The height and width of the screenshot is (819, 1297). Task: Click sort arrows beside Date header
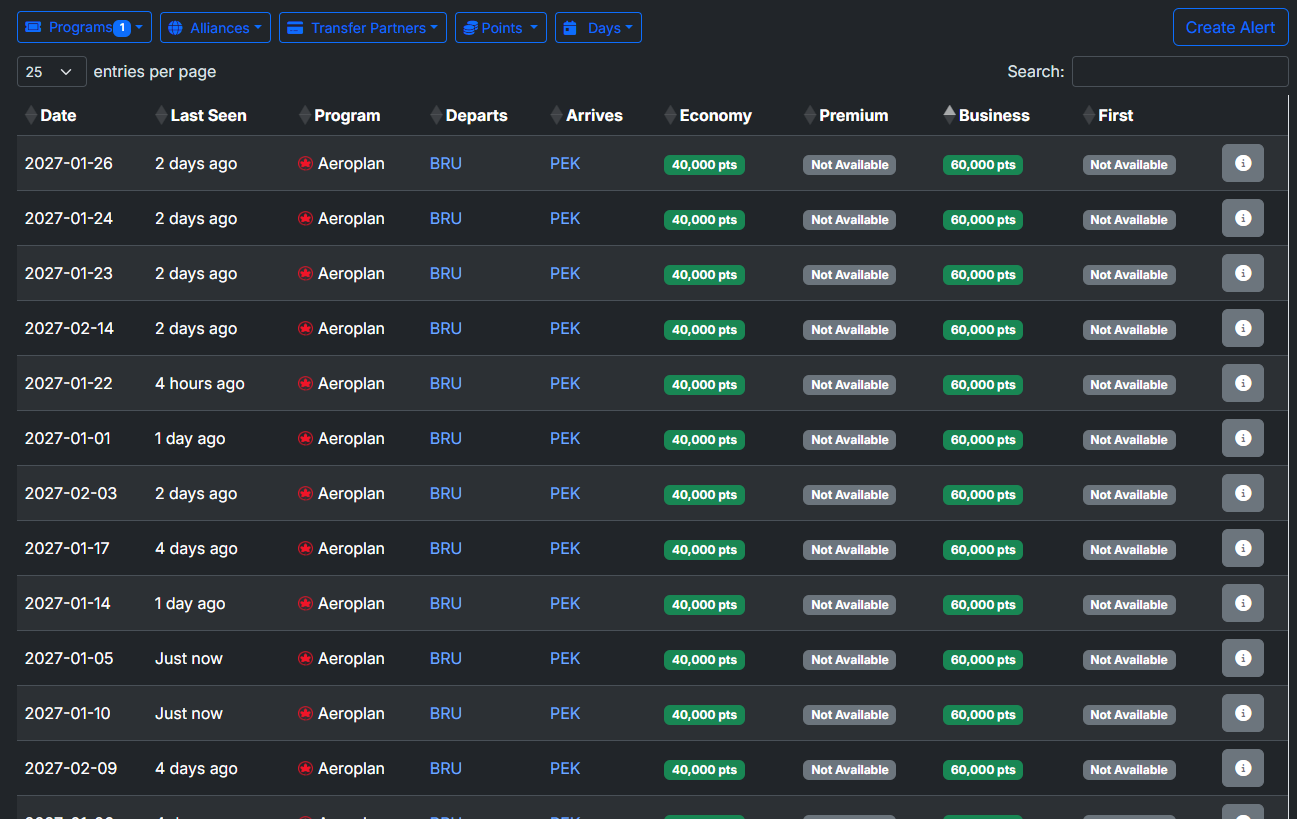(30, 116)
